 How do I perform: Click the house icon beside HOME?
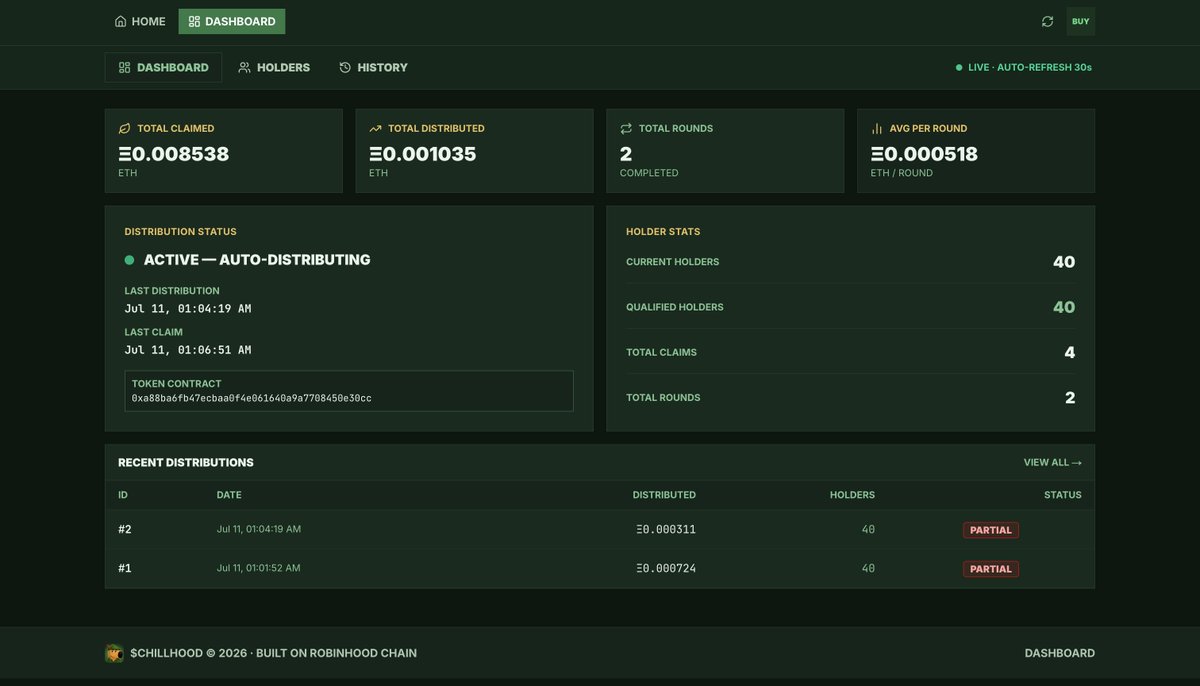click(x=121, y=21)
